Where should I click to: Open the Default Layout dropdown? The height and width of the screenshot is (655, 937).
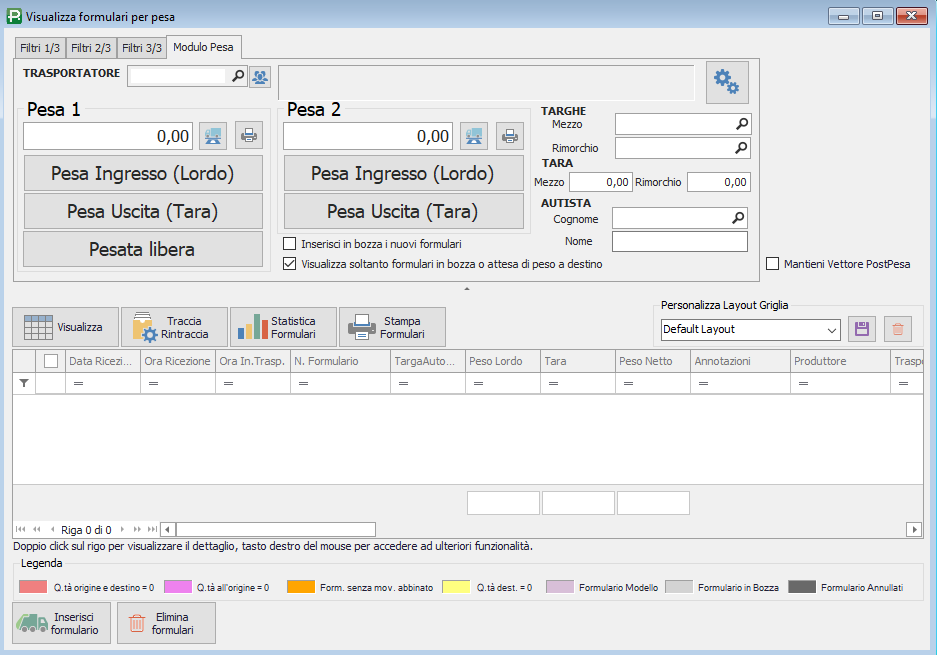[832, 330]
